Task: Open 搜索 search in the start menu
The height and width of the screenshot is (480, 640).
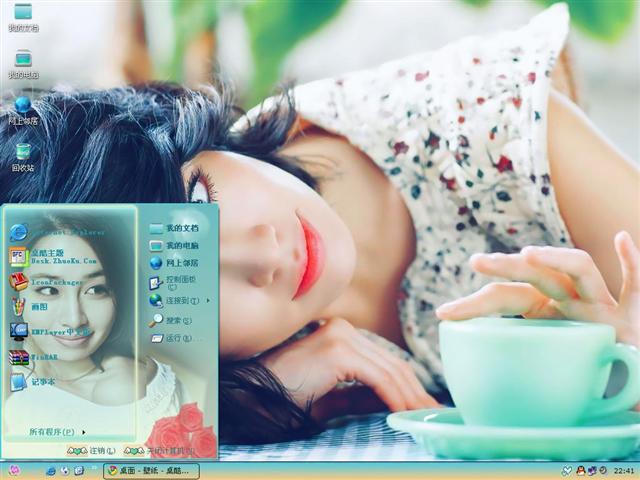Action: pos(171,320)
